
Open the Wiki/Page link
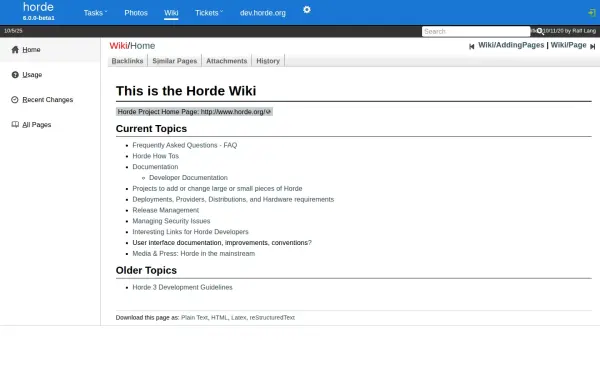pyautogui.click(x=568, y=45)
